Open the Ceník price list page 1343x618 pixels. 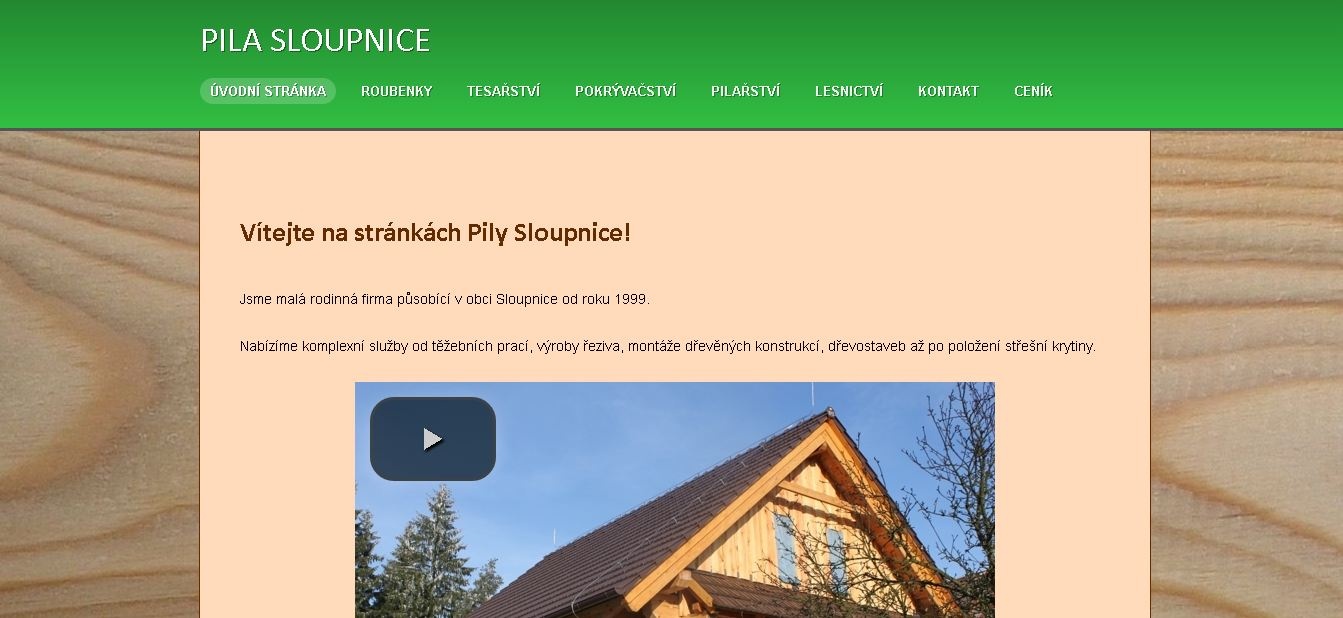coord(1033,91)
